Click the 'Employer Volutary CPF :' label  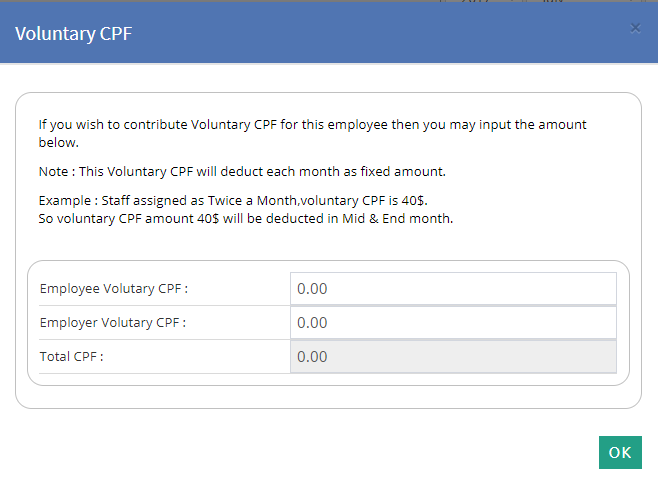[113, 323]
